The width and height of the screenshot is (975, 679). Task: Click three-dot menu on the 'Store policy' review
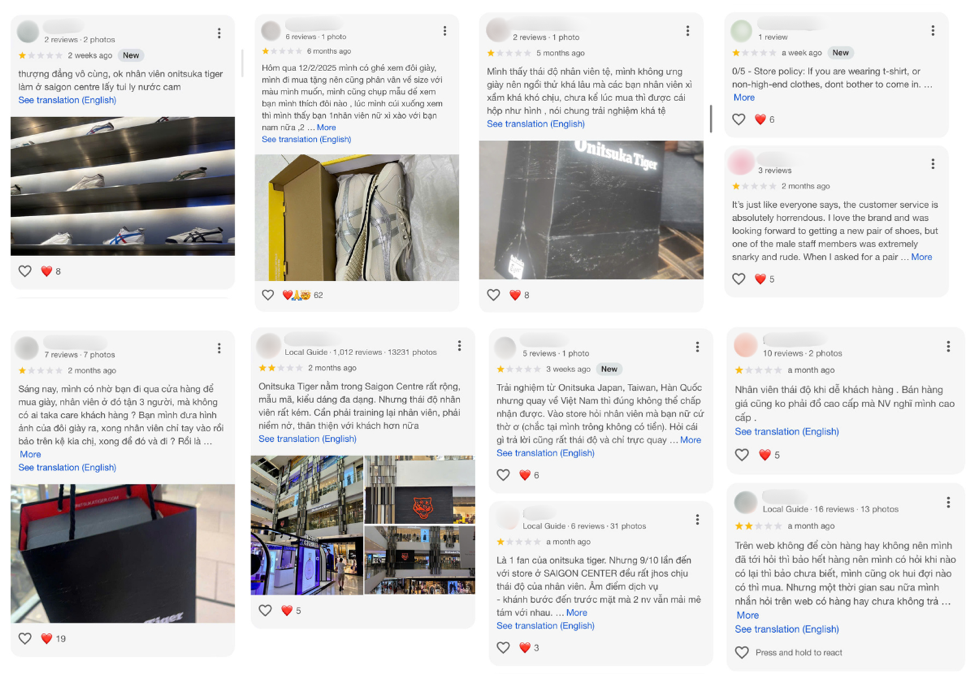[x=933, y=30]
